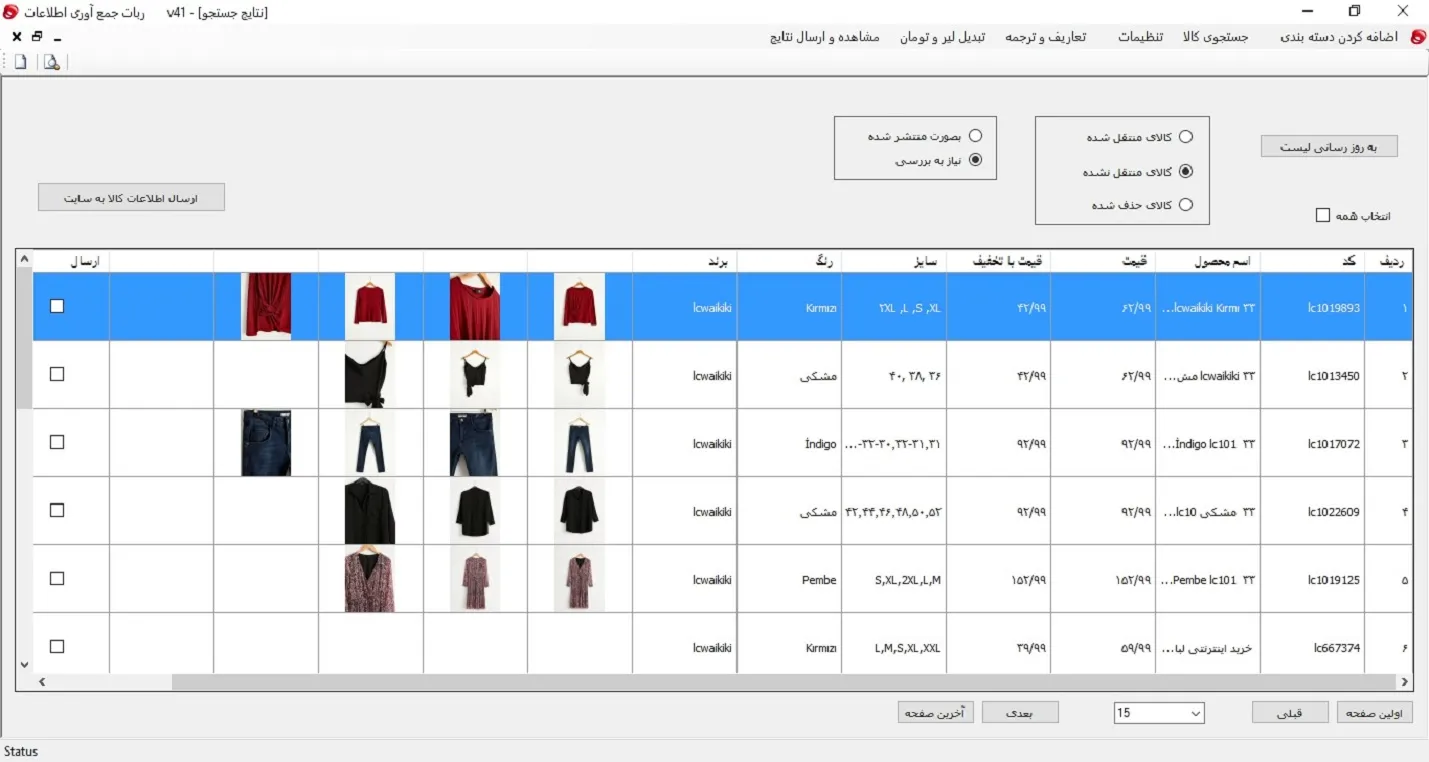This screenshot has height=762, width=1429.
Task: Open leftmost jeans close-up thumbnail in row 3
Action: (x=266, y=442)
